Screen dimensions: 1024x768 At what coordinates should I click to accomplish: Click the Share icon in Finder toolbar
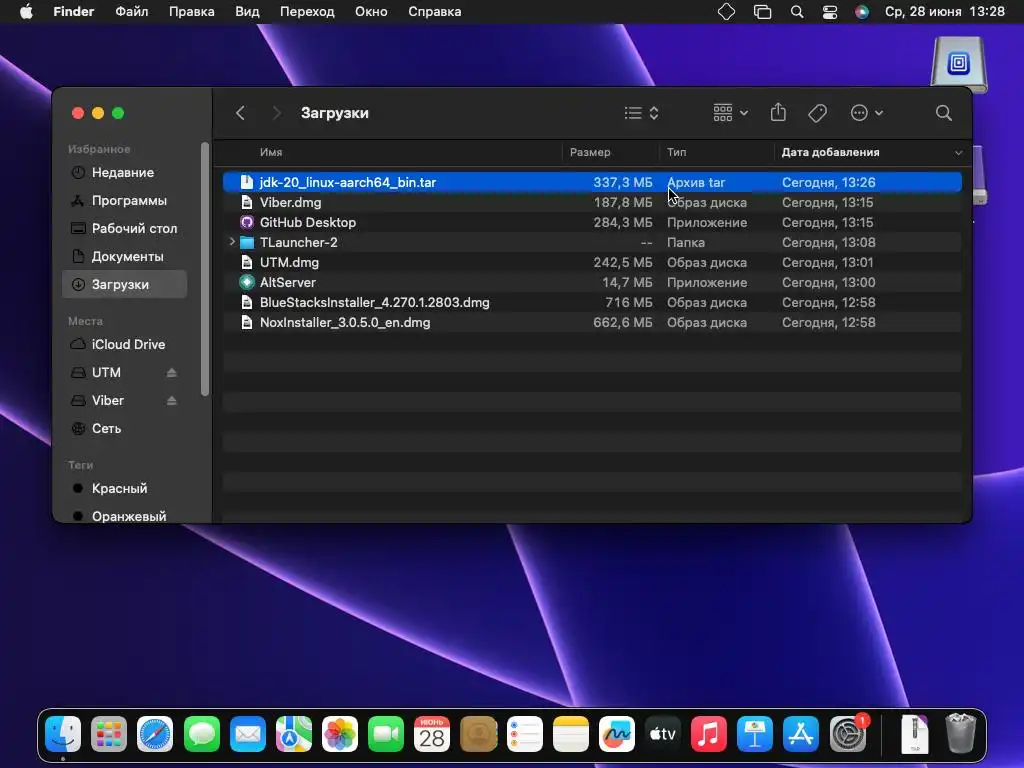tap(778, 112)
